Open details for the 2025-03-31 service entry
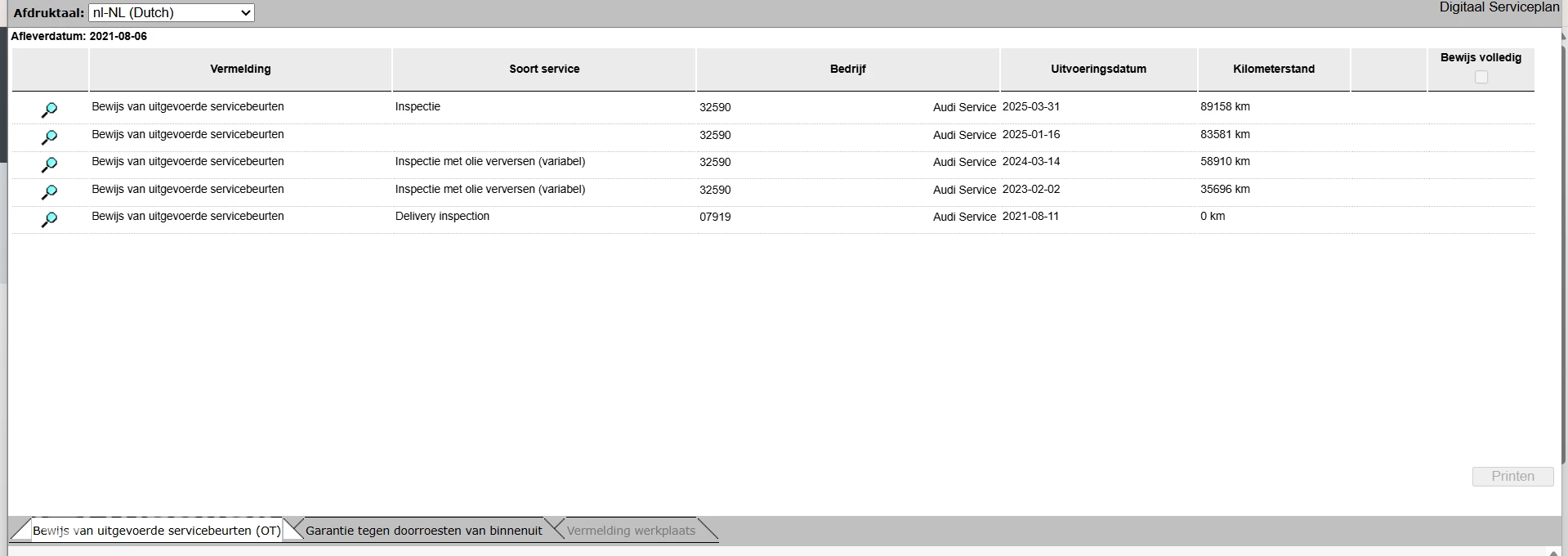 (x=50, y=110)
